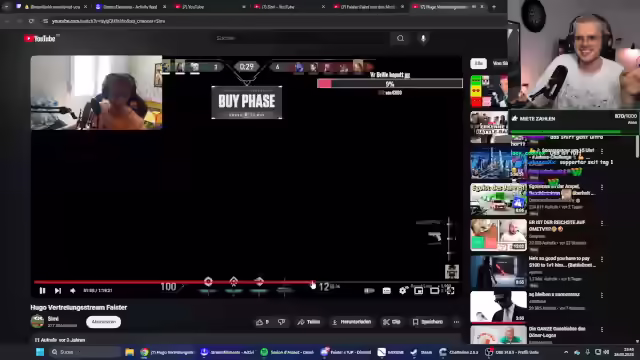Screen dimensions: 640x360
Task: Reload the page in the browser
Action: pyautogui.click(x=31, y=21)
